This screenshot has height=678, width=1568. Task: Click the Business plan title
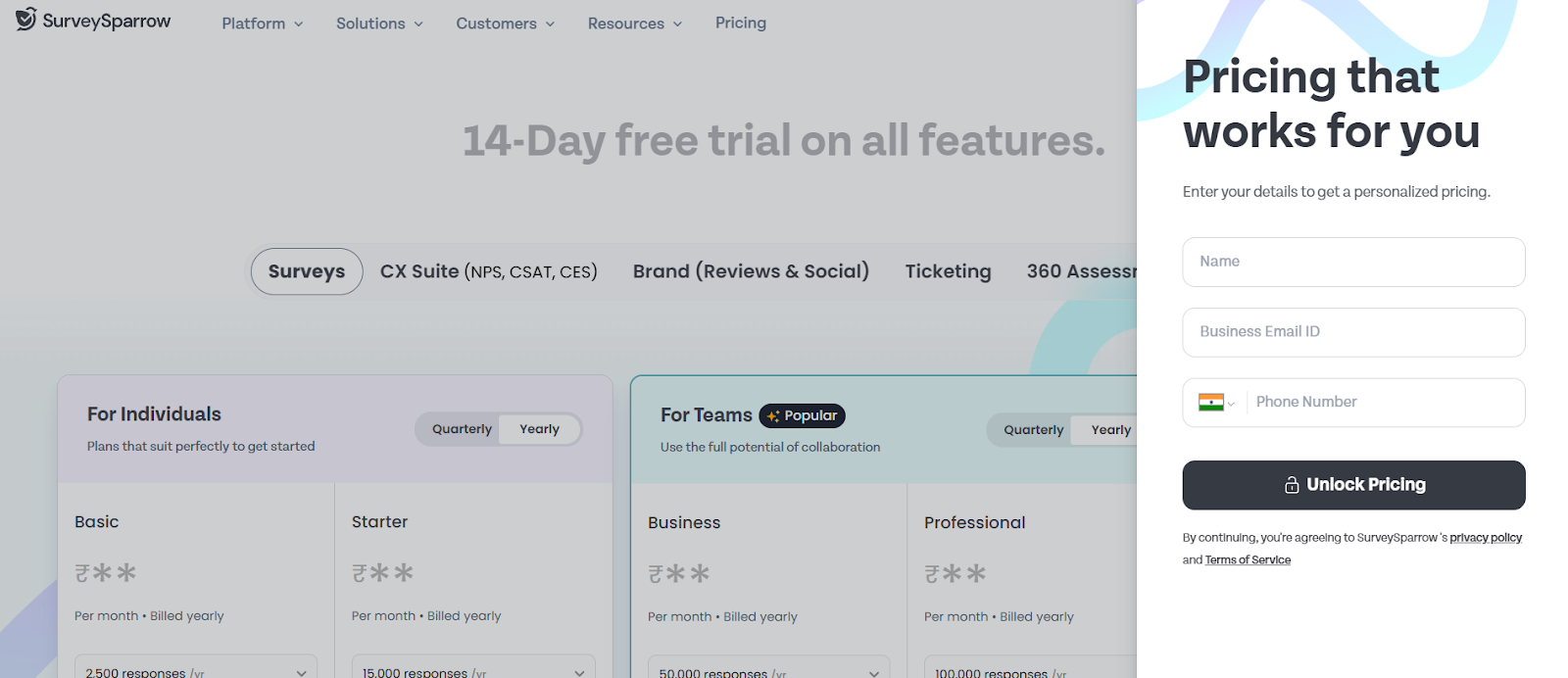(684, 523)
